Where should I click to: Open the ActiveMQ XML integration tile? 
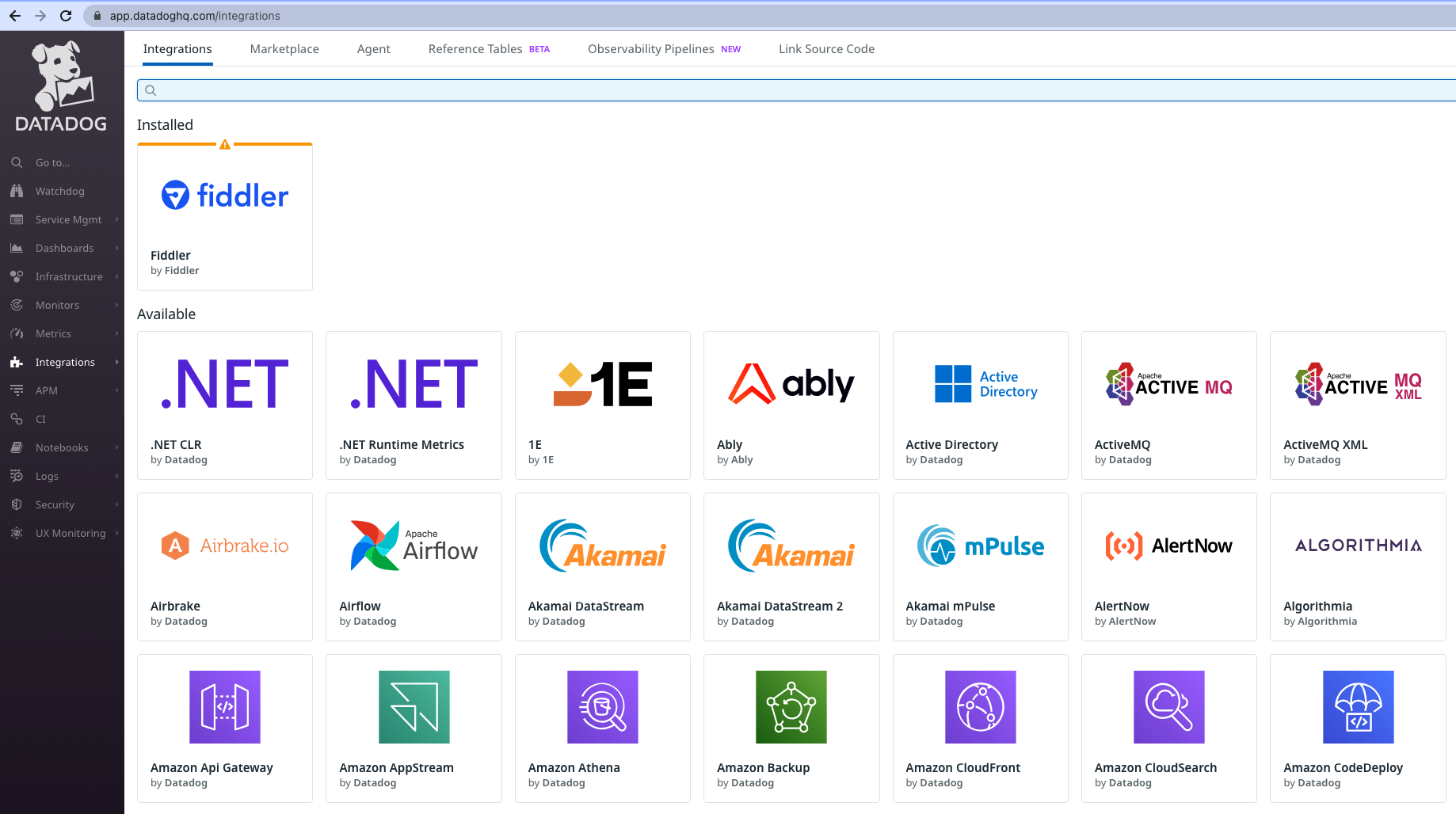[1359, 405]
